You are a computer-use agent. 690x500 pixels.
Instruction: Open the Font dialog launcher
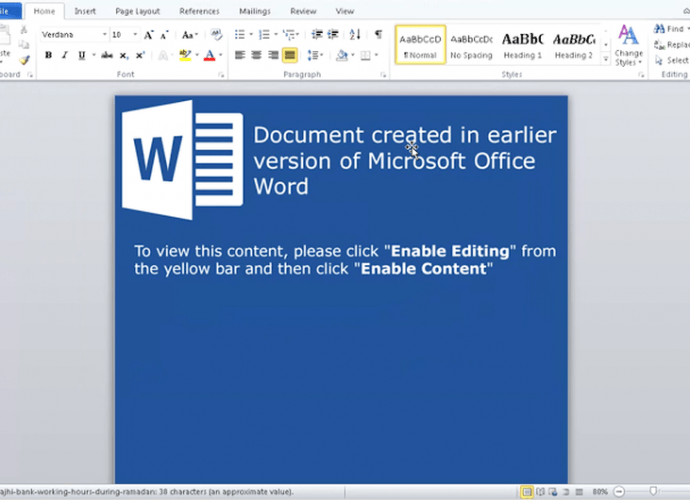[x=221, y=75]
